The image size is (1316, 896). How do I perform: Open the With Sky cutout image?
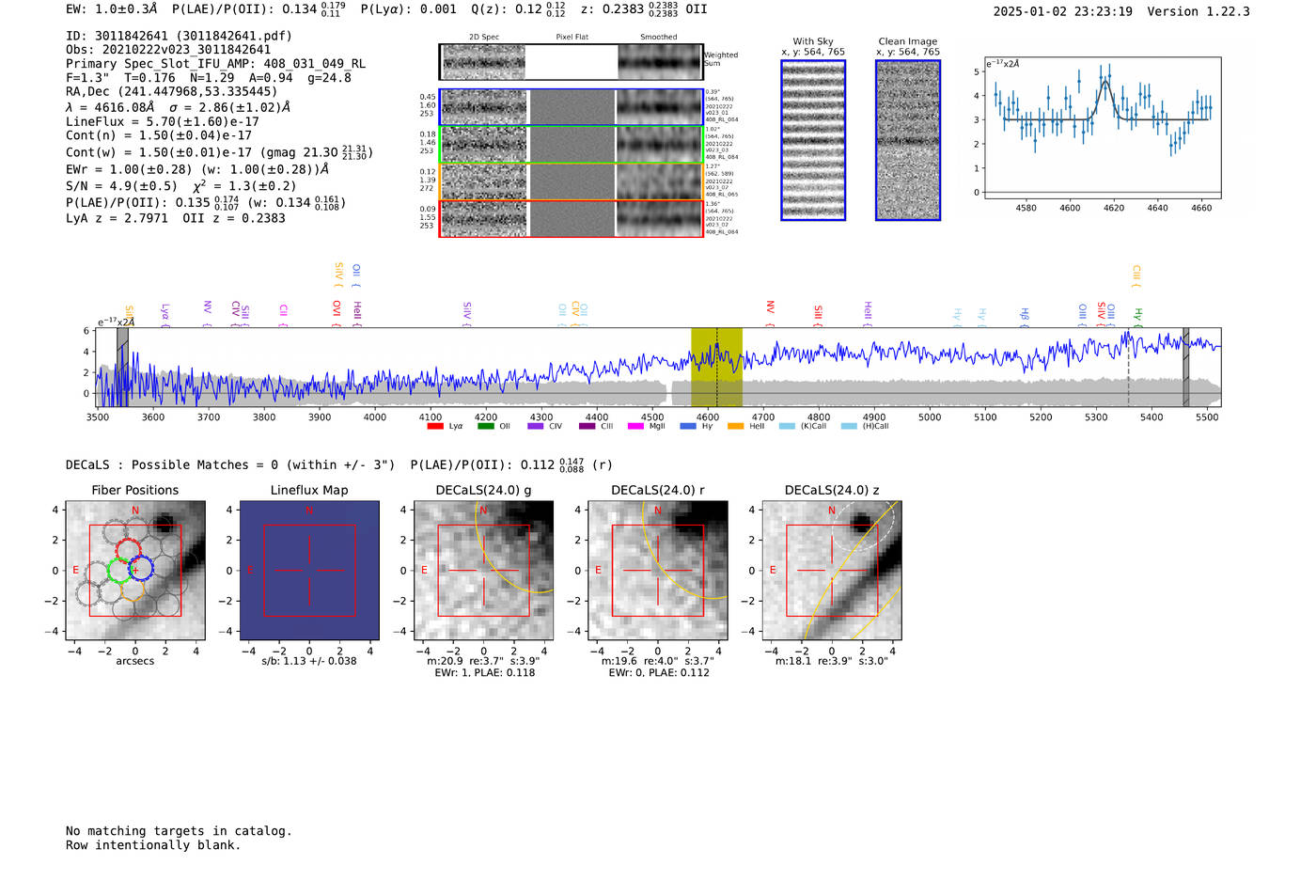pos(813,140)
